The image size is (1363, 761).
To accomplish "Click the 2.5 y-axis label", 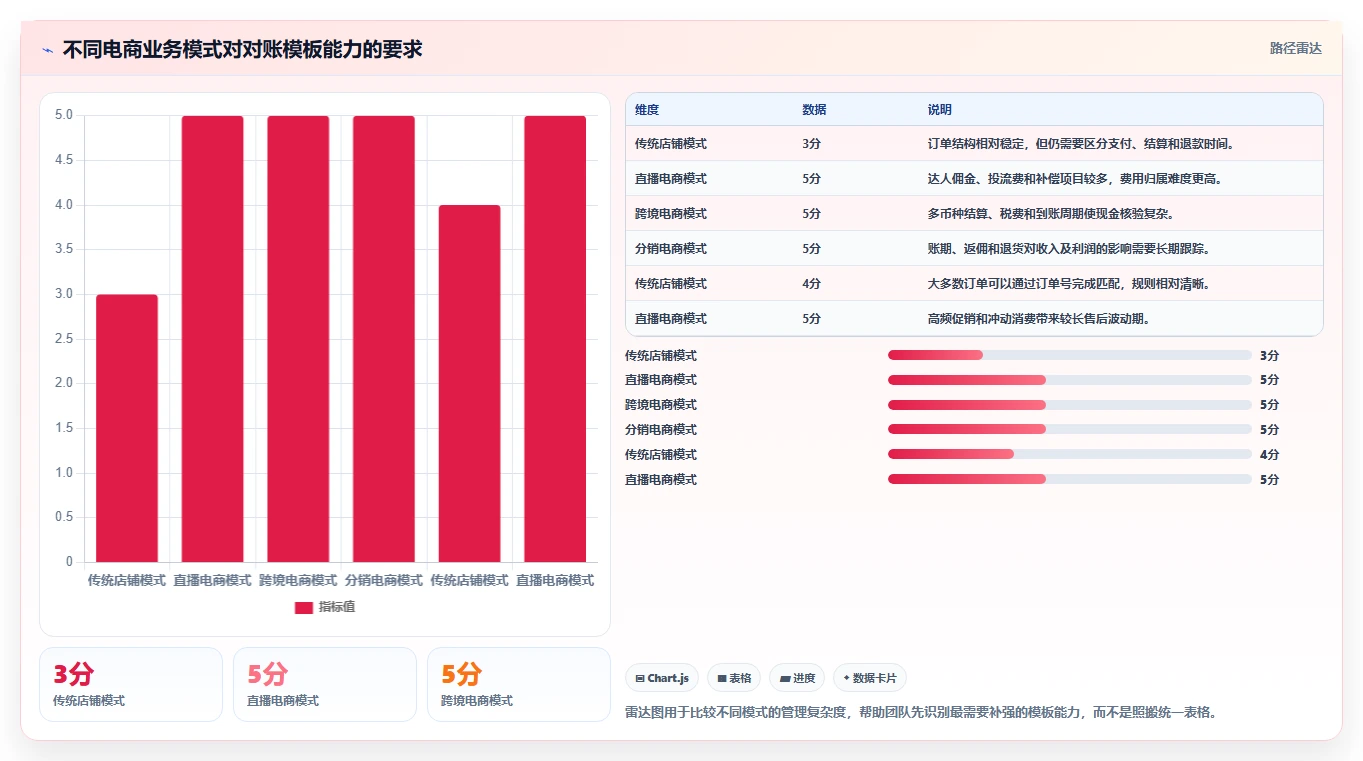I will point(64,339).
